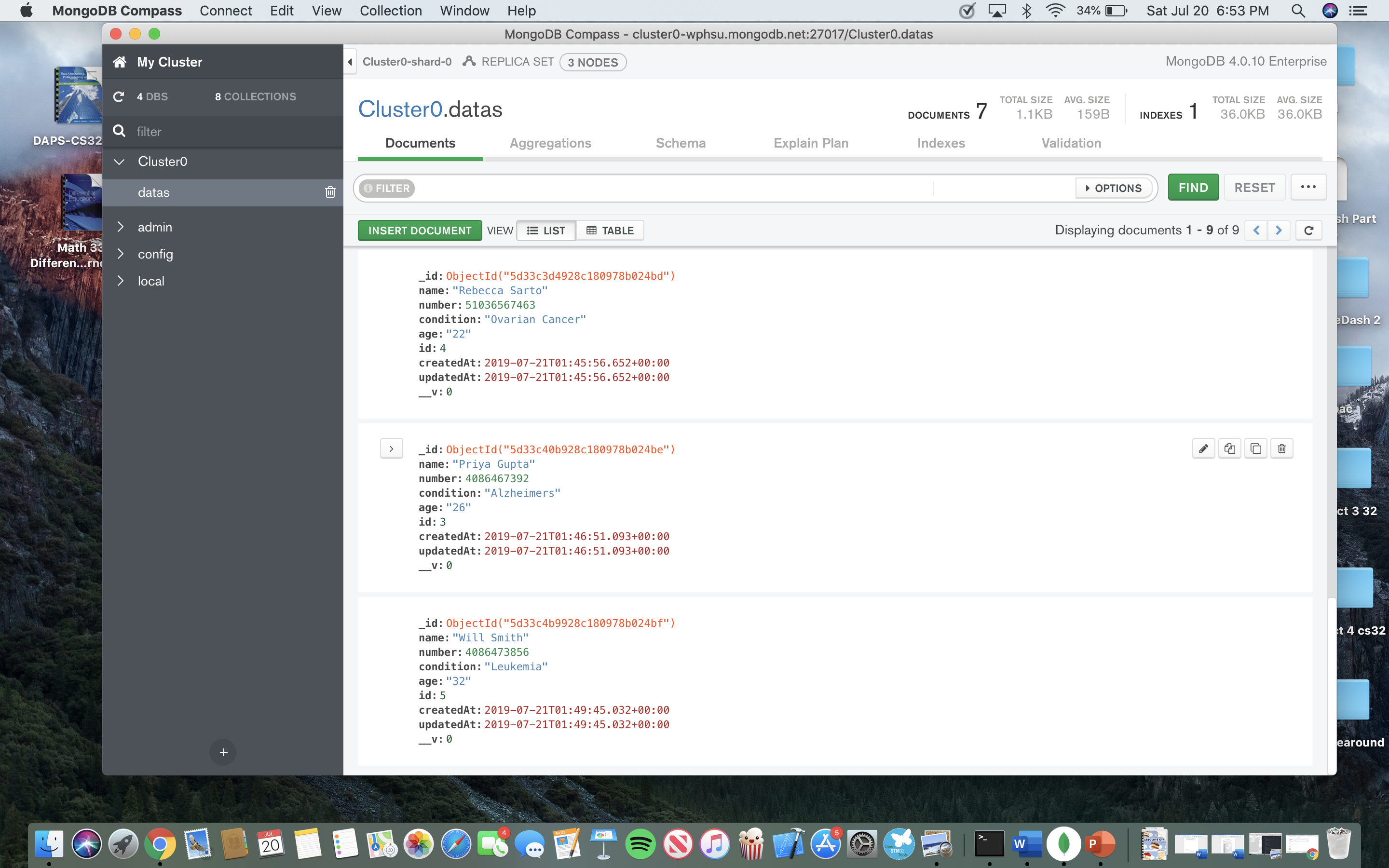Collapse the Cluster0 database tree
Image resolution: width=1389 pixels, height=868 pixels.
pyautogui.click(x=120, y=162)
